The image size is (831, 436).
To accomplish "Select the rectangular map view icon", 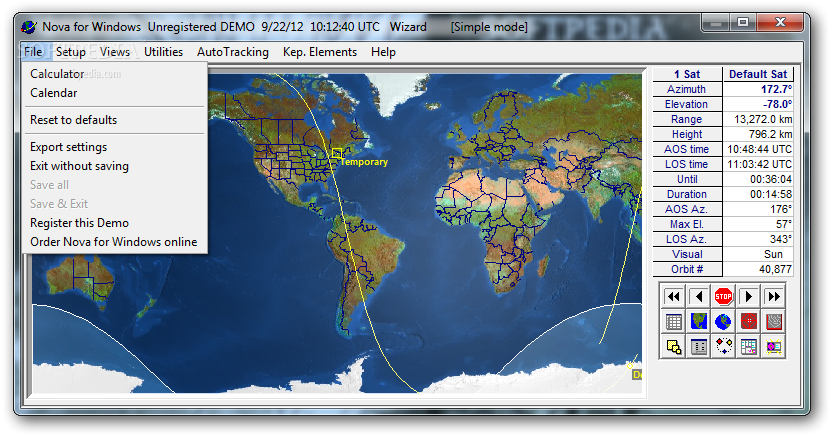I will coord(699,322).
